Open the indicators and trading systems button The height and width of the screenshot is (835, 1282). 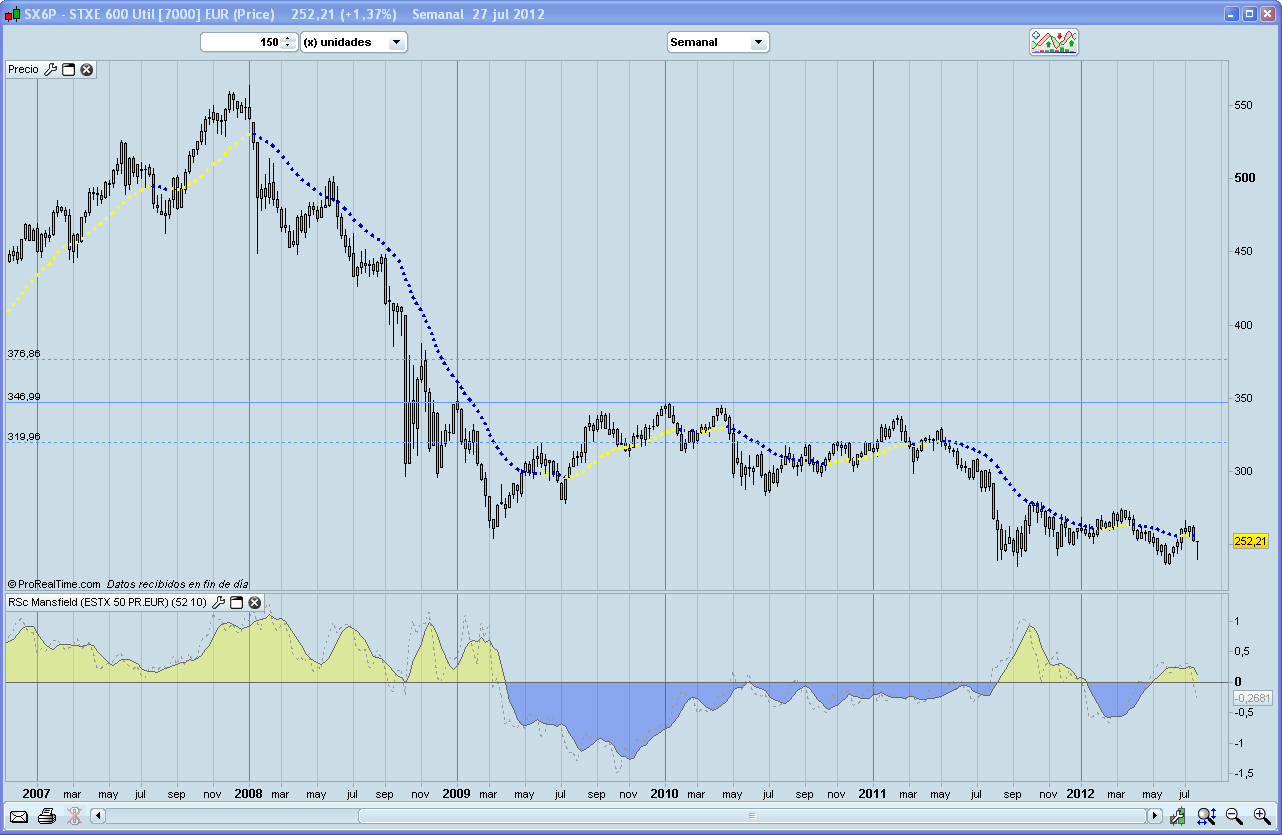[x=1054, y=42]
